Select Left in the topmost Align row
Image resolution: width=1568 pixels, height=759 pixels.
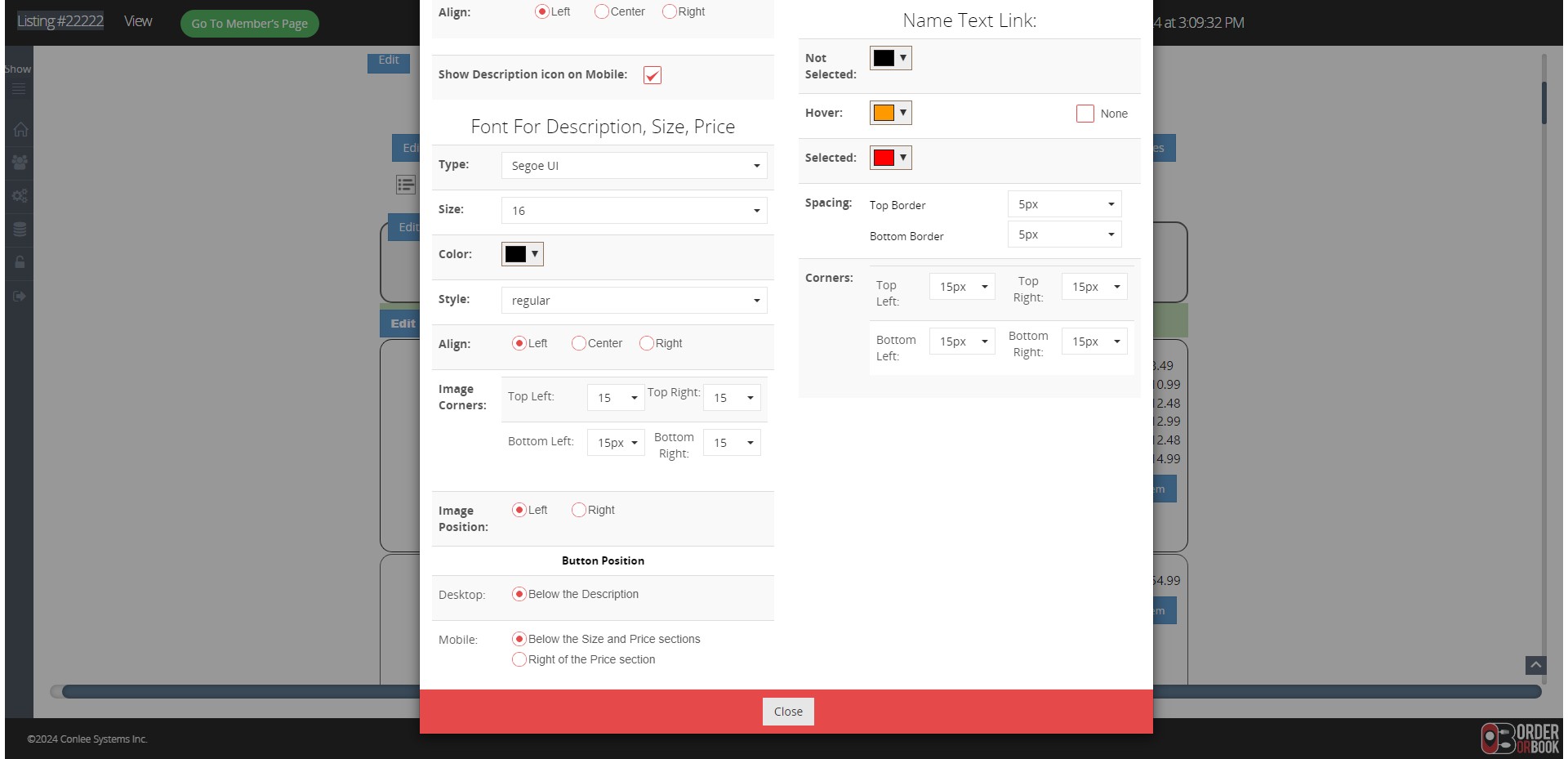pyautogui.click(x=542, y=11)
